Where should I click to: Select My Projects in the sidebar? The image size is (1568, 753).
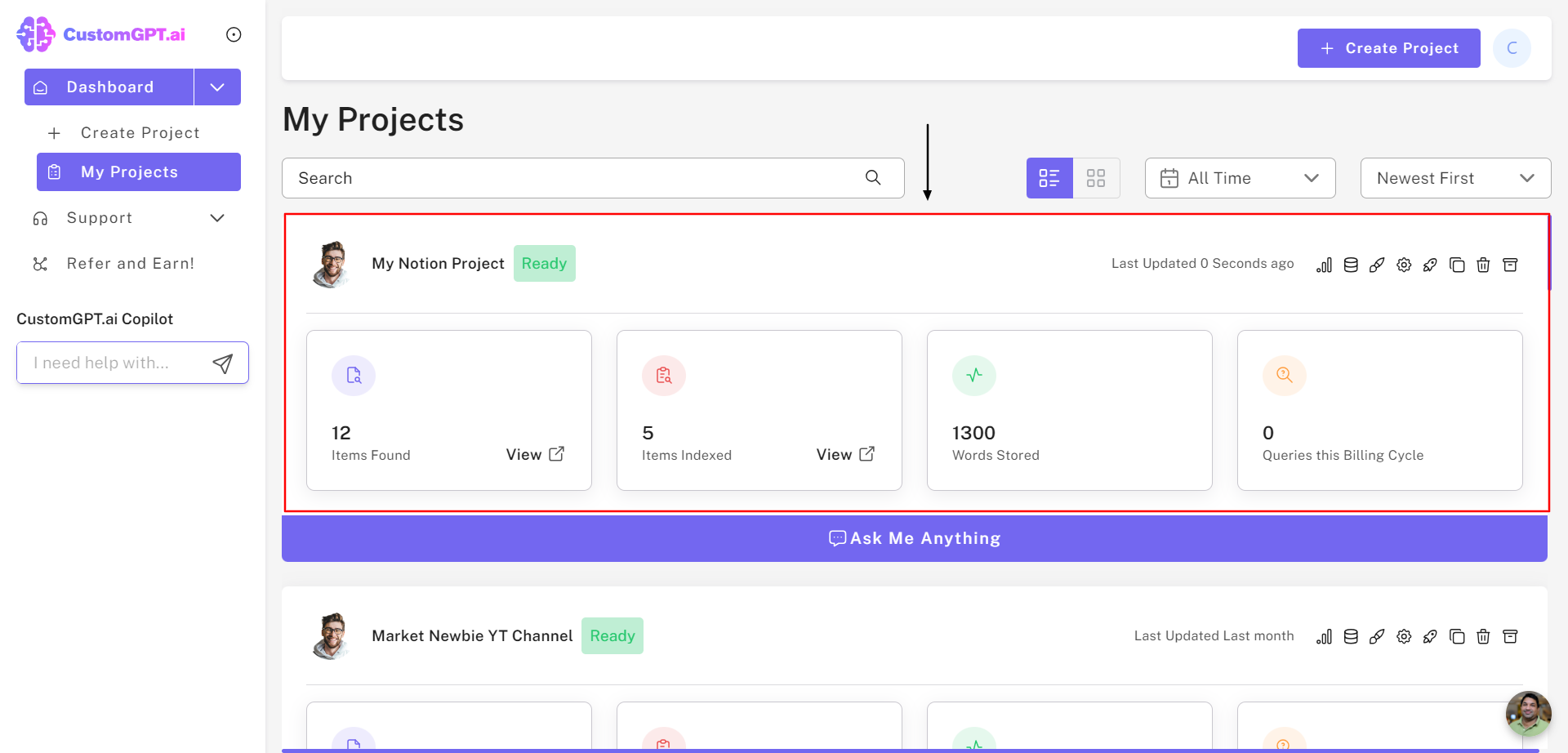tap(139, 172)
